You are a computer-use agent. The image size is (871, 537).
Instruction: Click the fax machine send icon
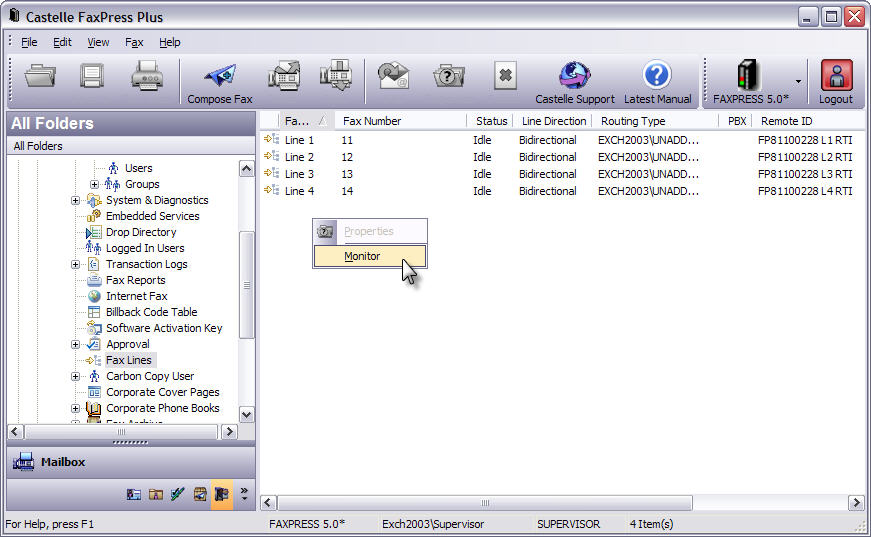pos(284,76)
